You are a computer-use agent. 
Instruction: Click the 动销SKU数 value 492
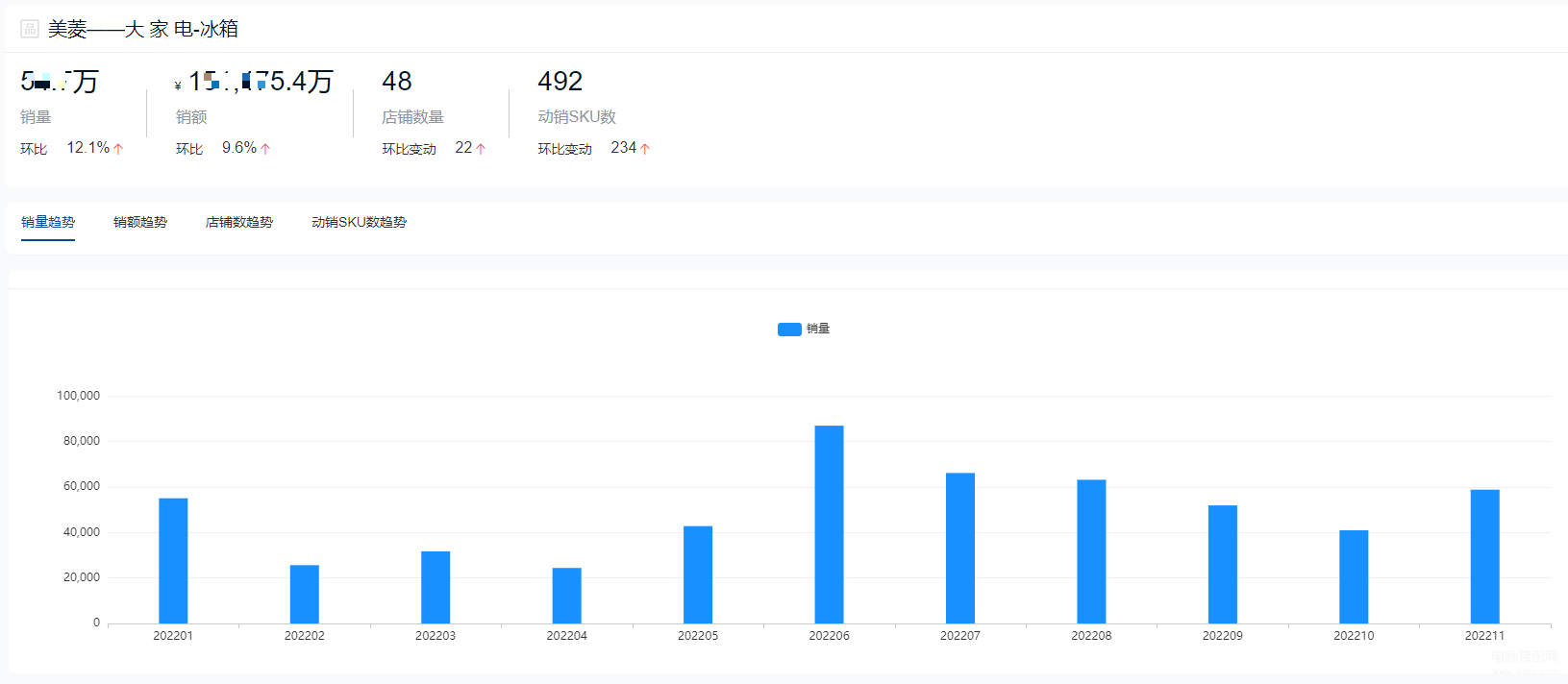(x=560, y=82)
